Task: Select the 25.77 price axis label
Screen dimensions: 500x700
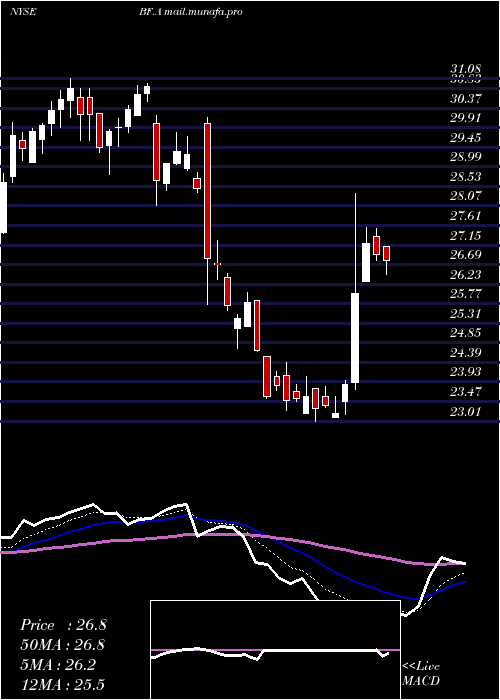Action: (x=465, y=294)
